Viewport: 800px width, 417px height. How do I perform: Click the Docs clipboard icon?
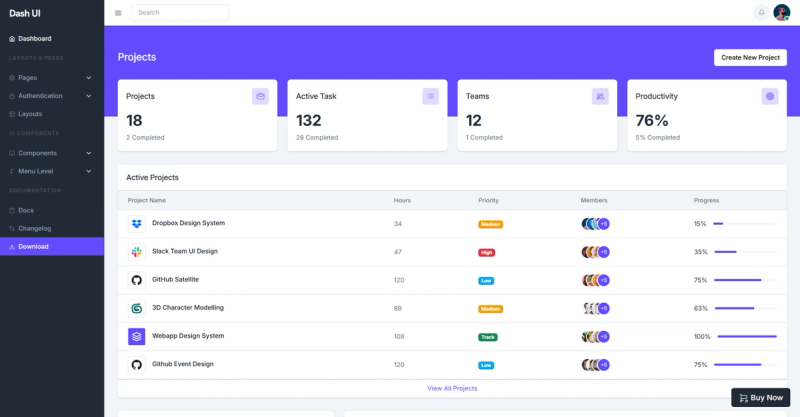12,210
